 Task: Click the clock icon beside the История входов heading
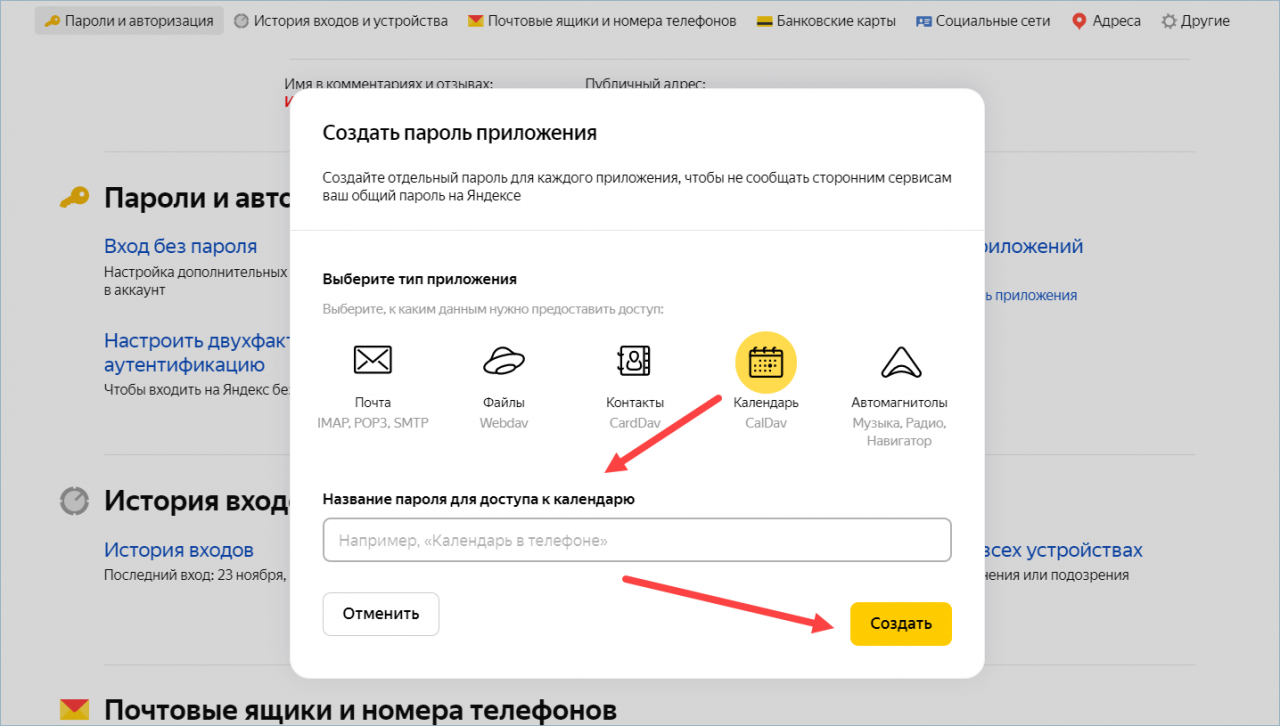pos(75,500)
